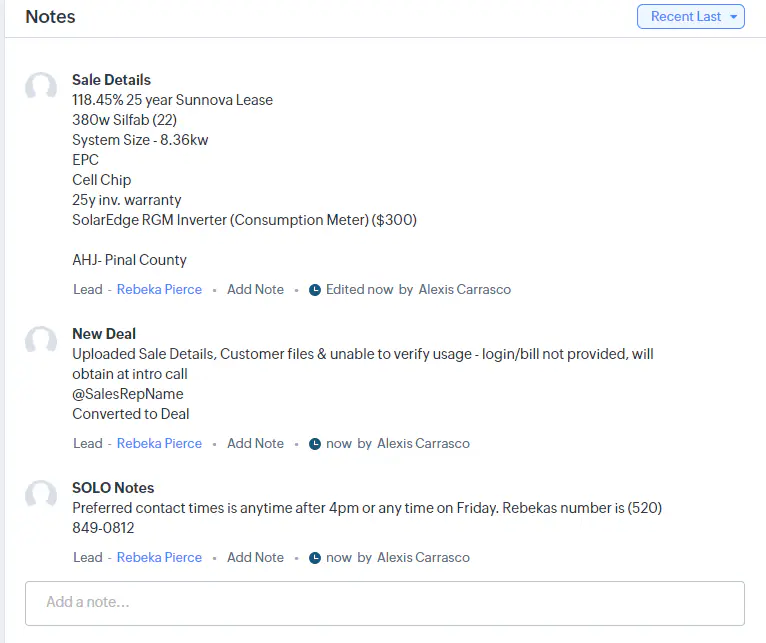766x643 pixels.
Task: Click 'Preferred contact times' note line
Action: 367,508
